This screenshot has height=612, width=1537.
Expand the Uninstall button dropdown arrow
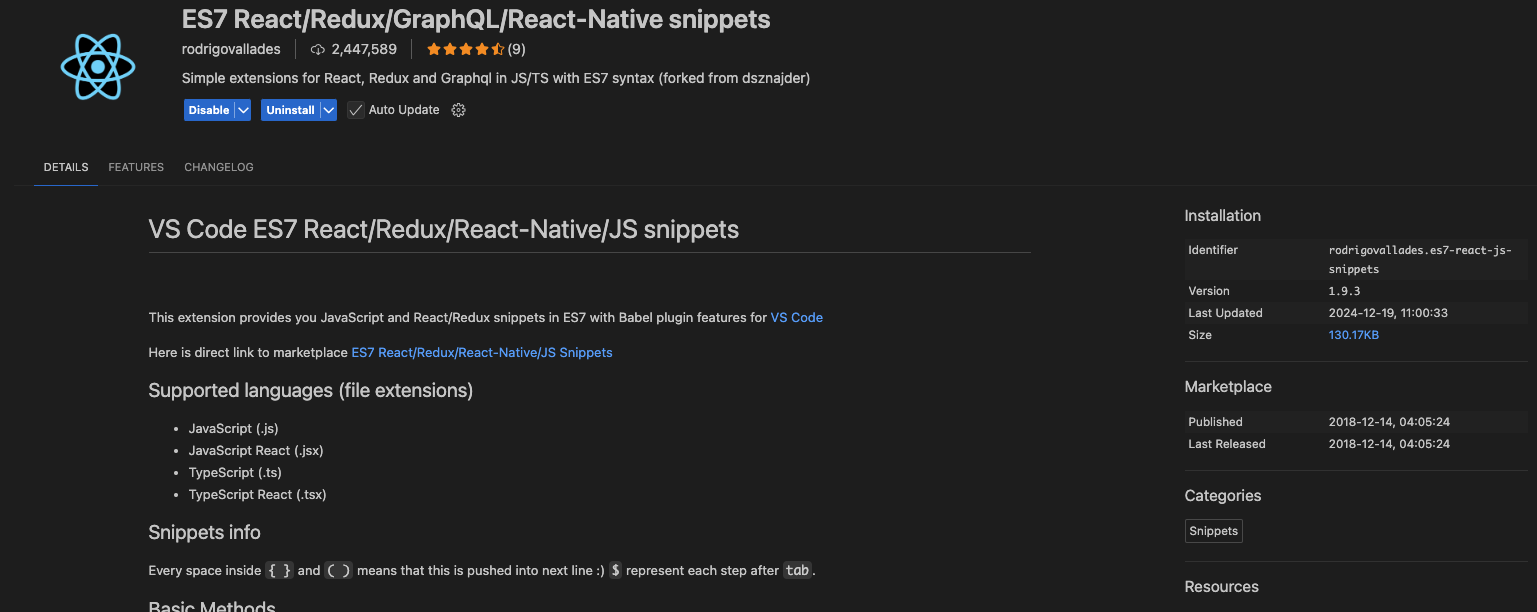pos(328,110)
